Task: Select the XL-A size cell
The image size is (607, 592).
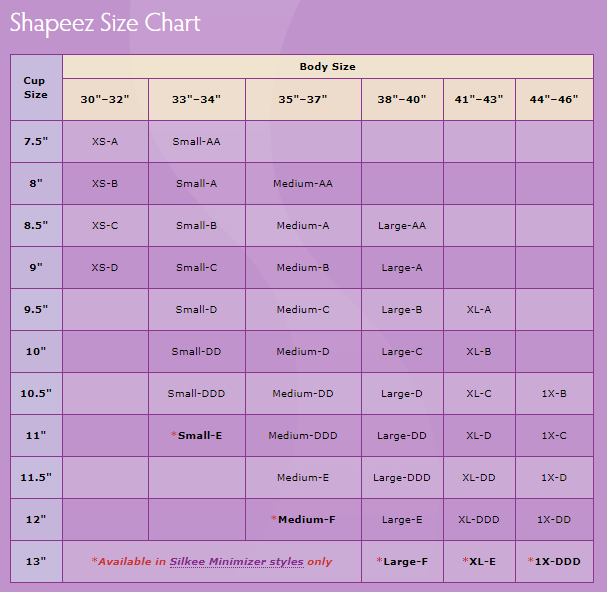Action: (479, 310)
